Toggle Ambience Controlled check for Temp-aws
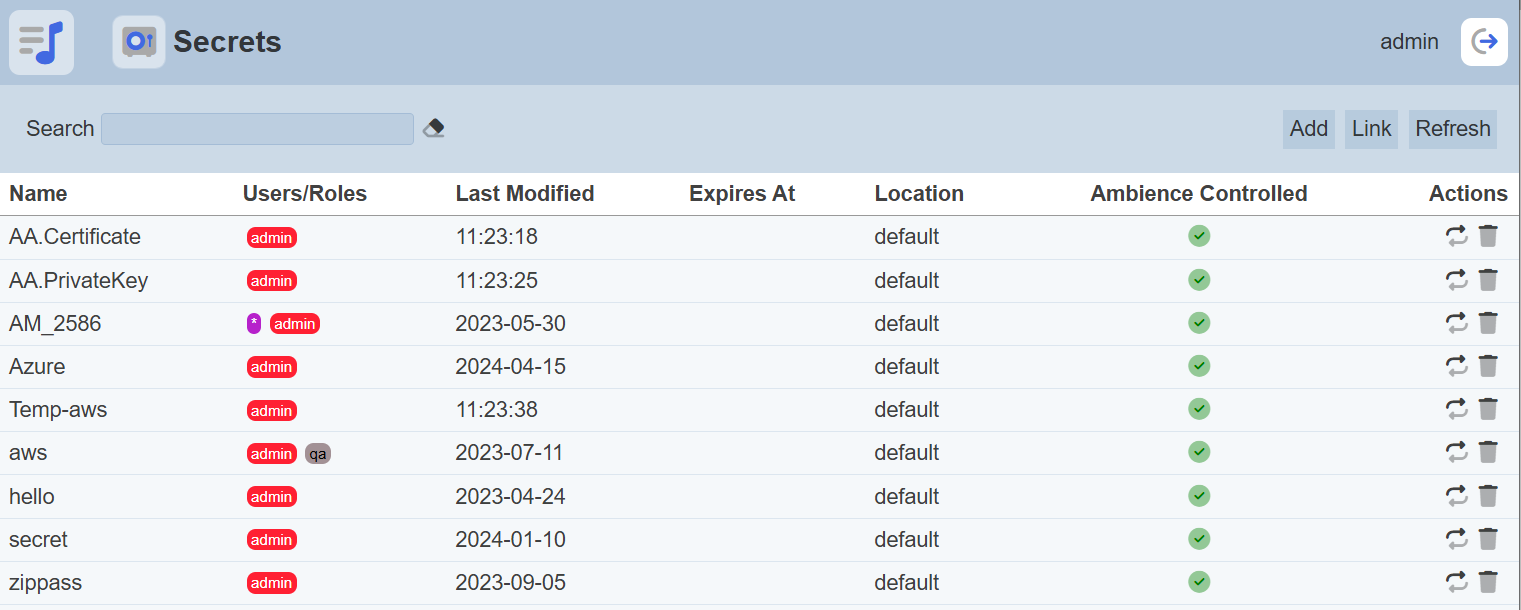The height and width of the screenshot is (610, 1521). click(x=1199, y=409)
